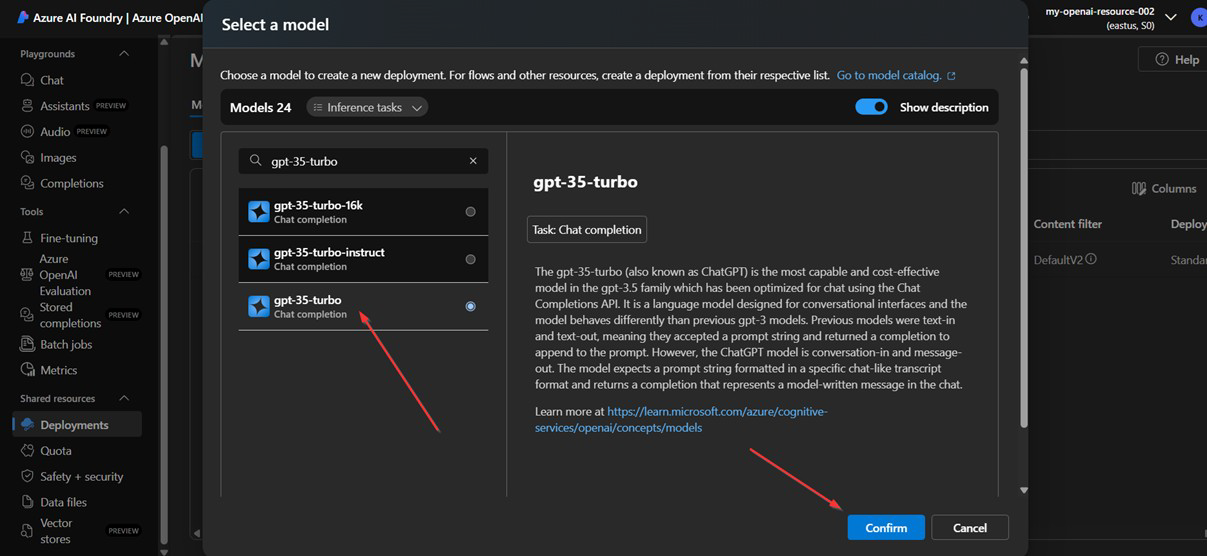1207x556 pixels.
Task: Click the gpt-35-turbo description heading
Action: (586, 182)
